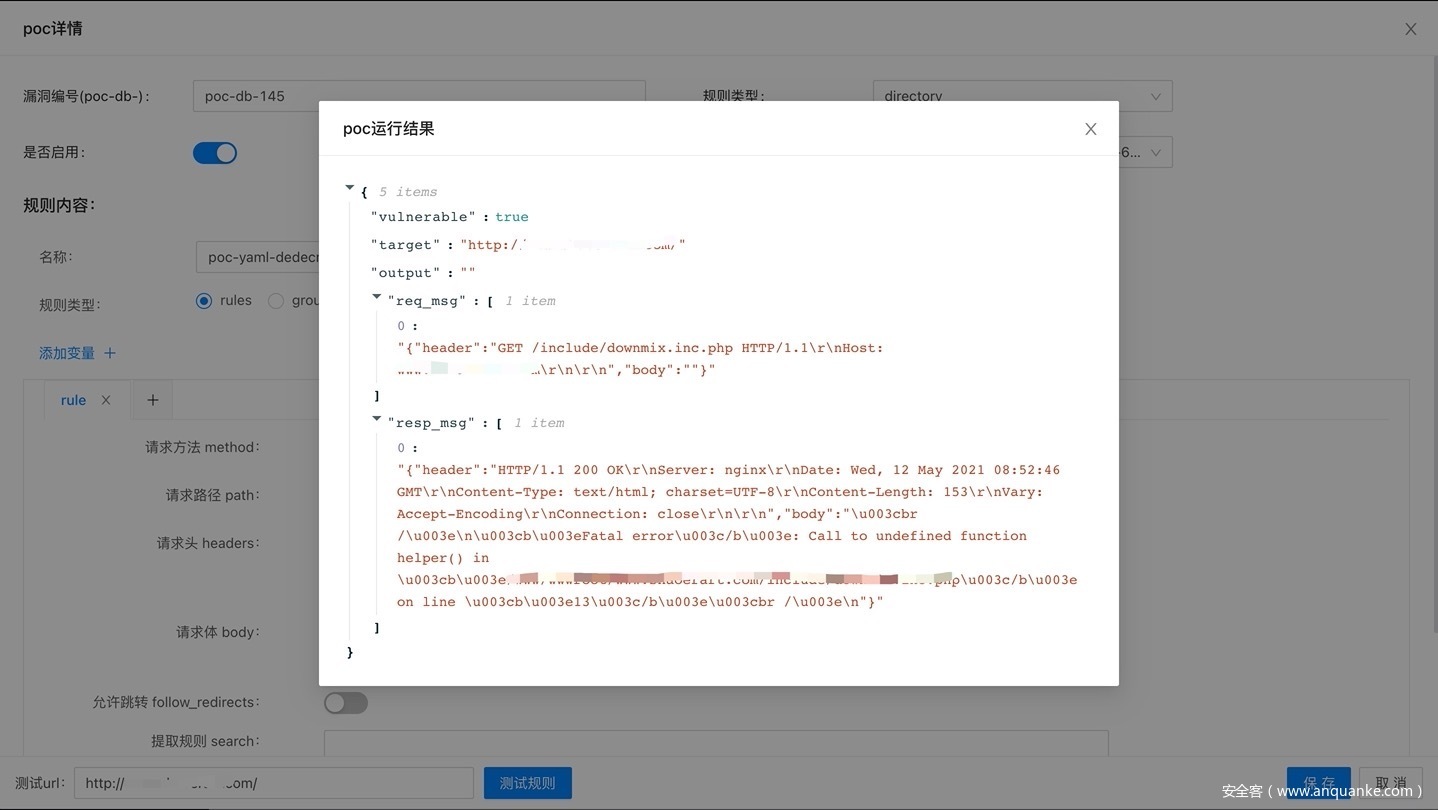Viewport: 1438px width, 810px height.
Task: Click the 漏洞编号 poc-db-145 field
Action: click(x=419, y=97)
